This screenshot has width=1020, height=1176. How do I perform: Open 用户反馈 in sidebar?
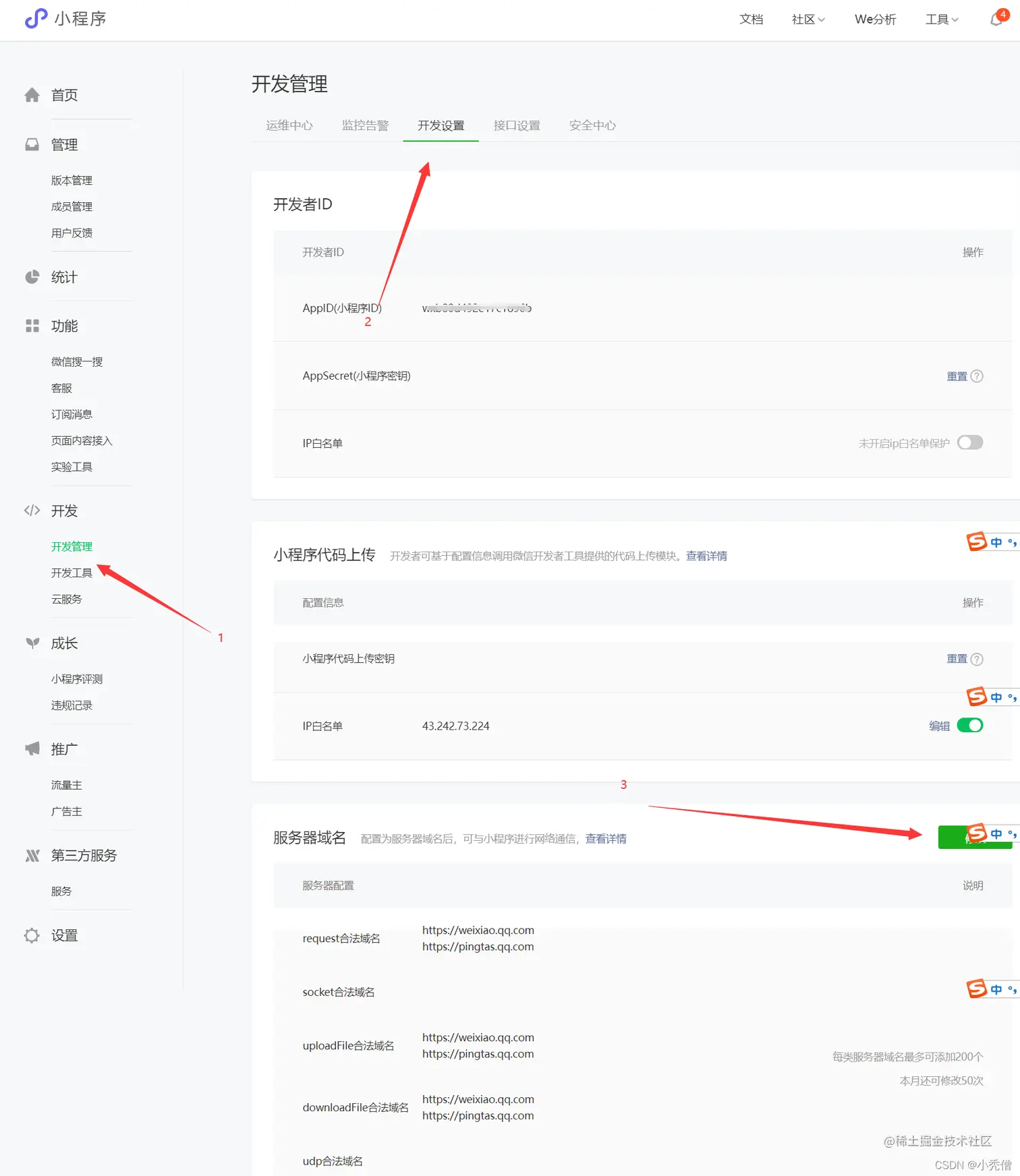(72, 233)
